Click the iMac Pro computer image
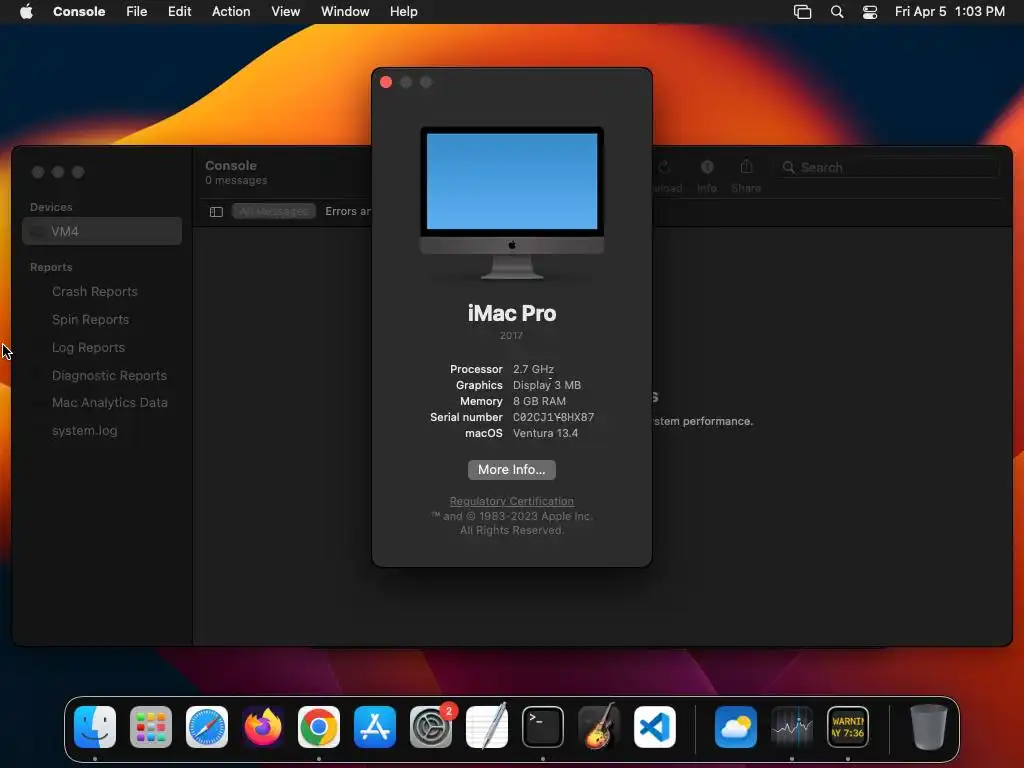This screenshot has width=1024, height=768. pyautogui.click(x=511, y=202)
